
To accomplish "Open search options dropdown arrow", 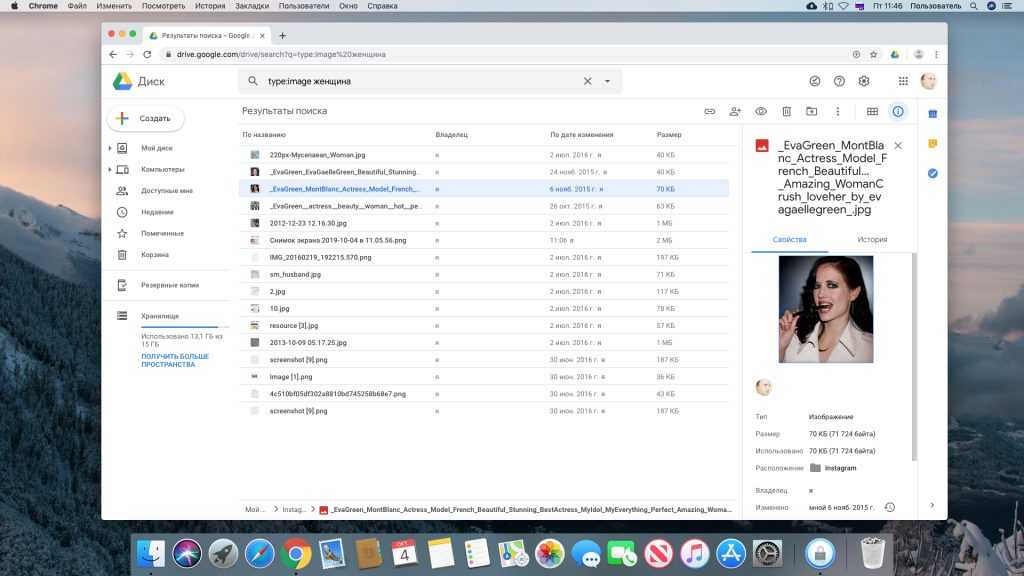I will 607,81.
